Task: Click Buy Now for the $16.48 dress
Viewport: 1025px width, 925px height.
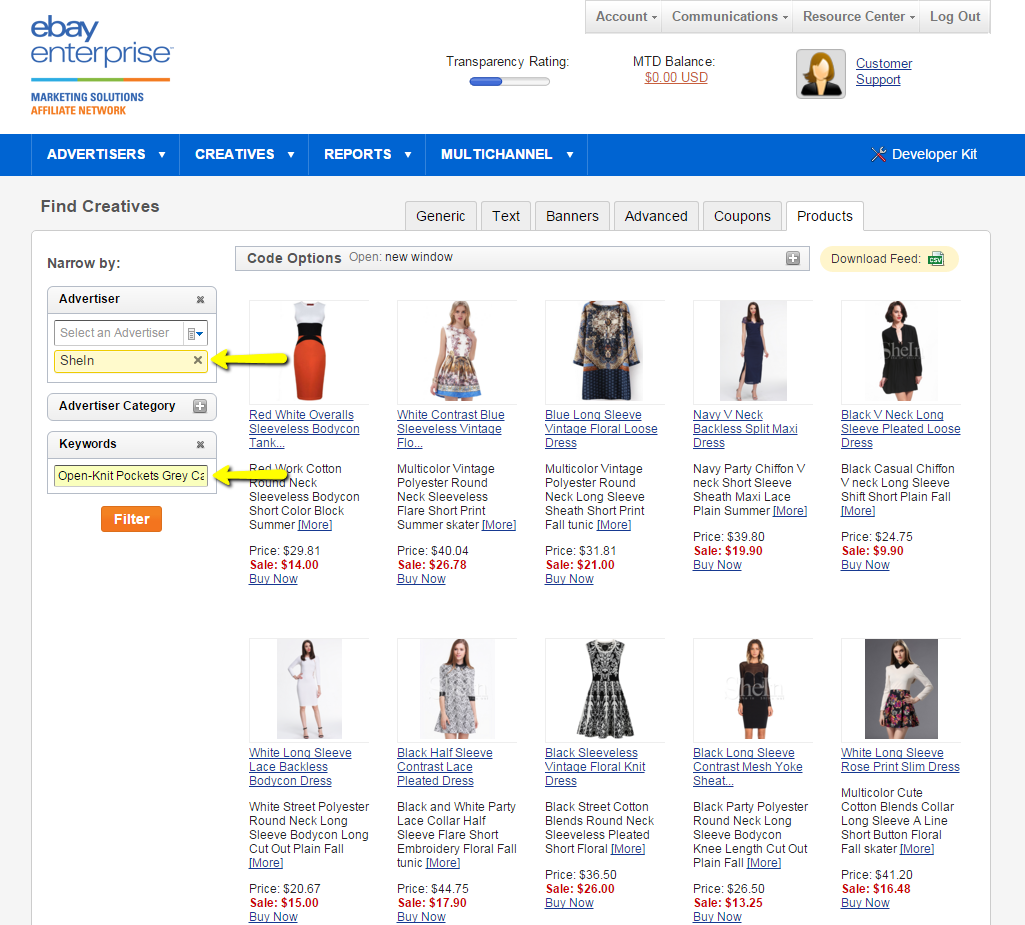Action: 865,903
